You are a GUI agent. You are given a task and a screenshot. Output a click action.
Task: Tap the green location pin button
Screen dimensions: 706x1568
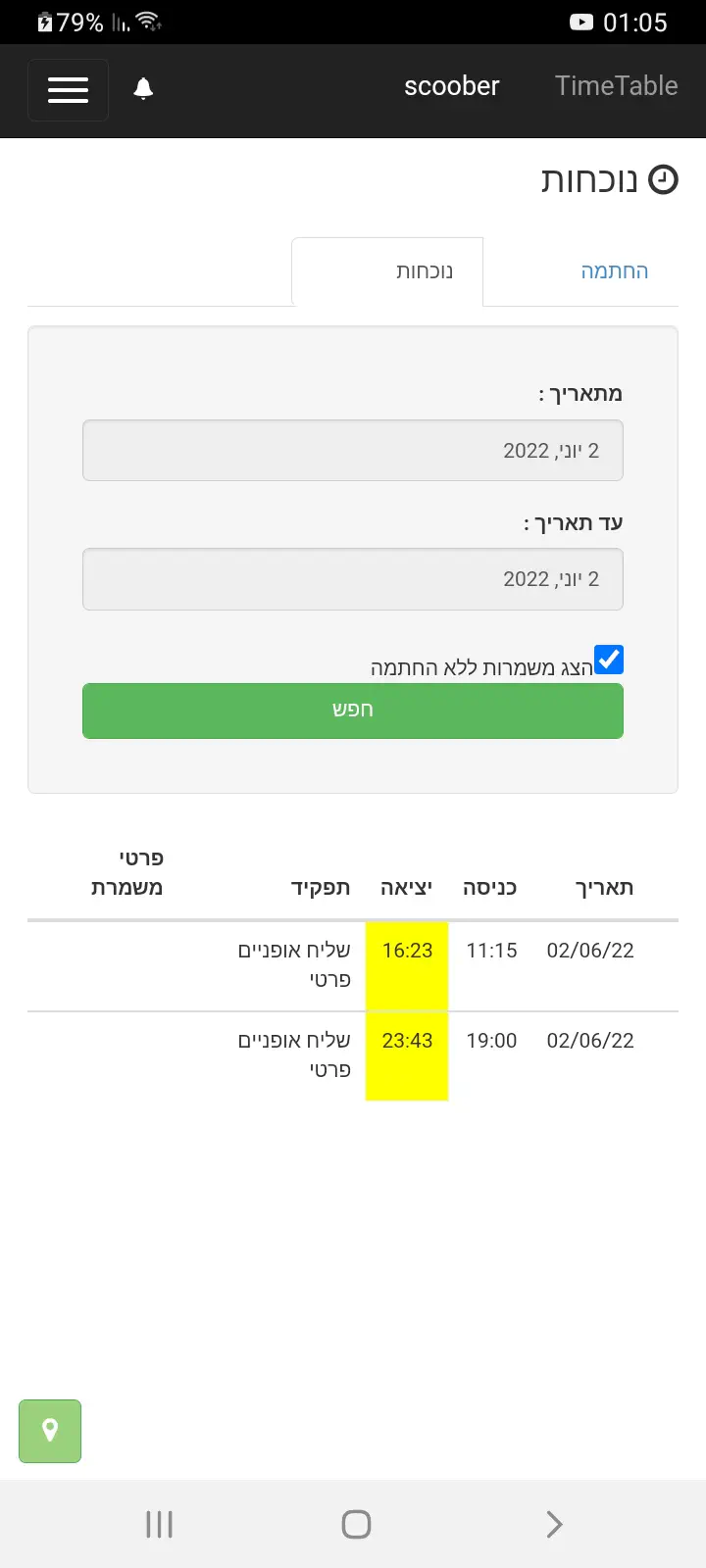click(x=50, y=1431)
